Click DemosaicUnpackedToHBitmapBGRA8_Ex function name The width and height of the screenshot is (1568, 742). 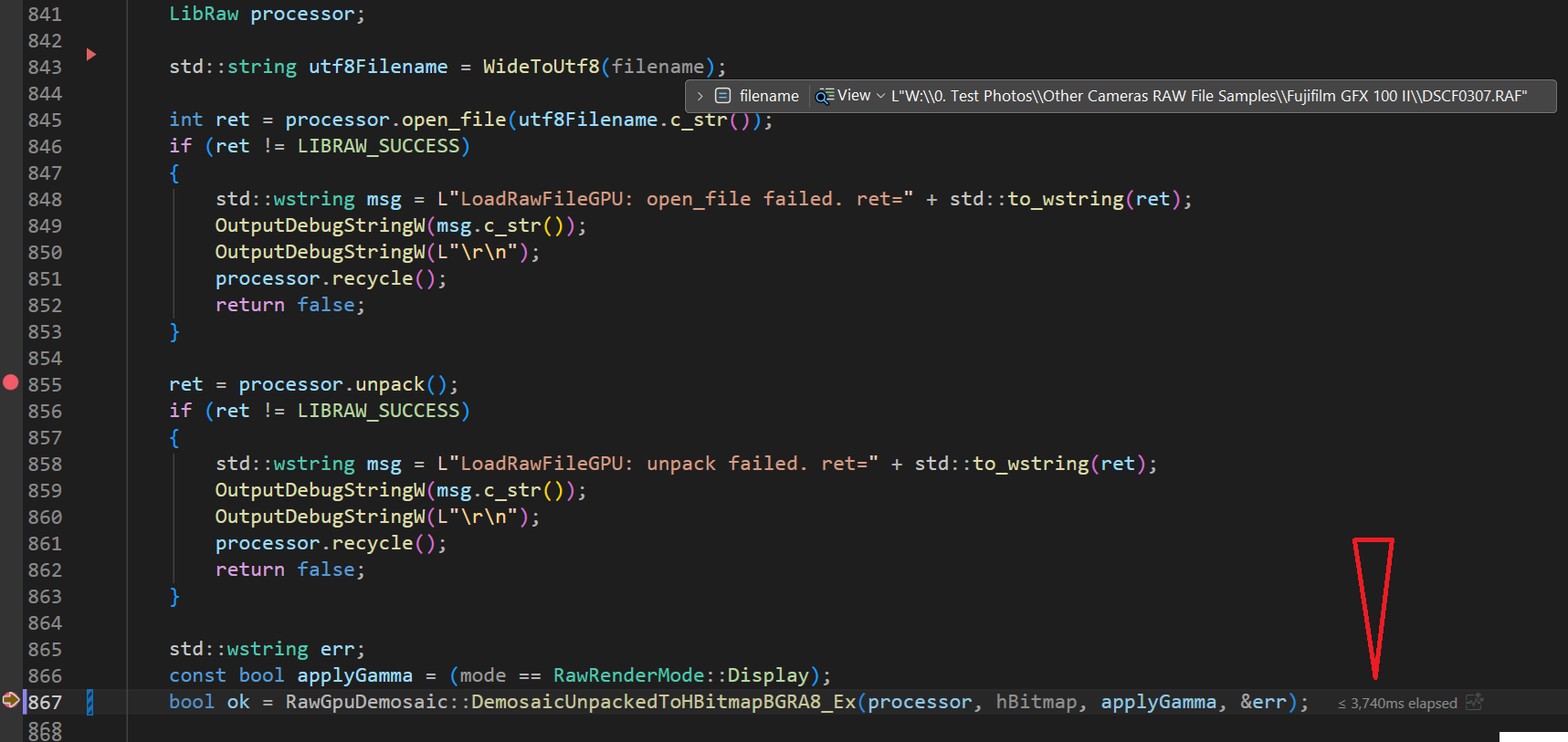click(x=664, y=702)
